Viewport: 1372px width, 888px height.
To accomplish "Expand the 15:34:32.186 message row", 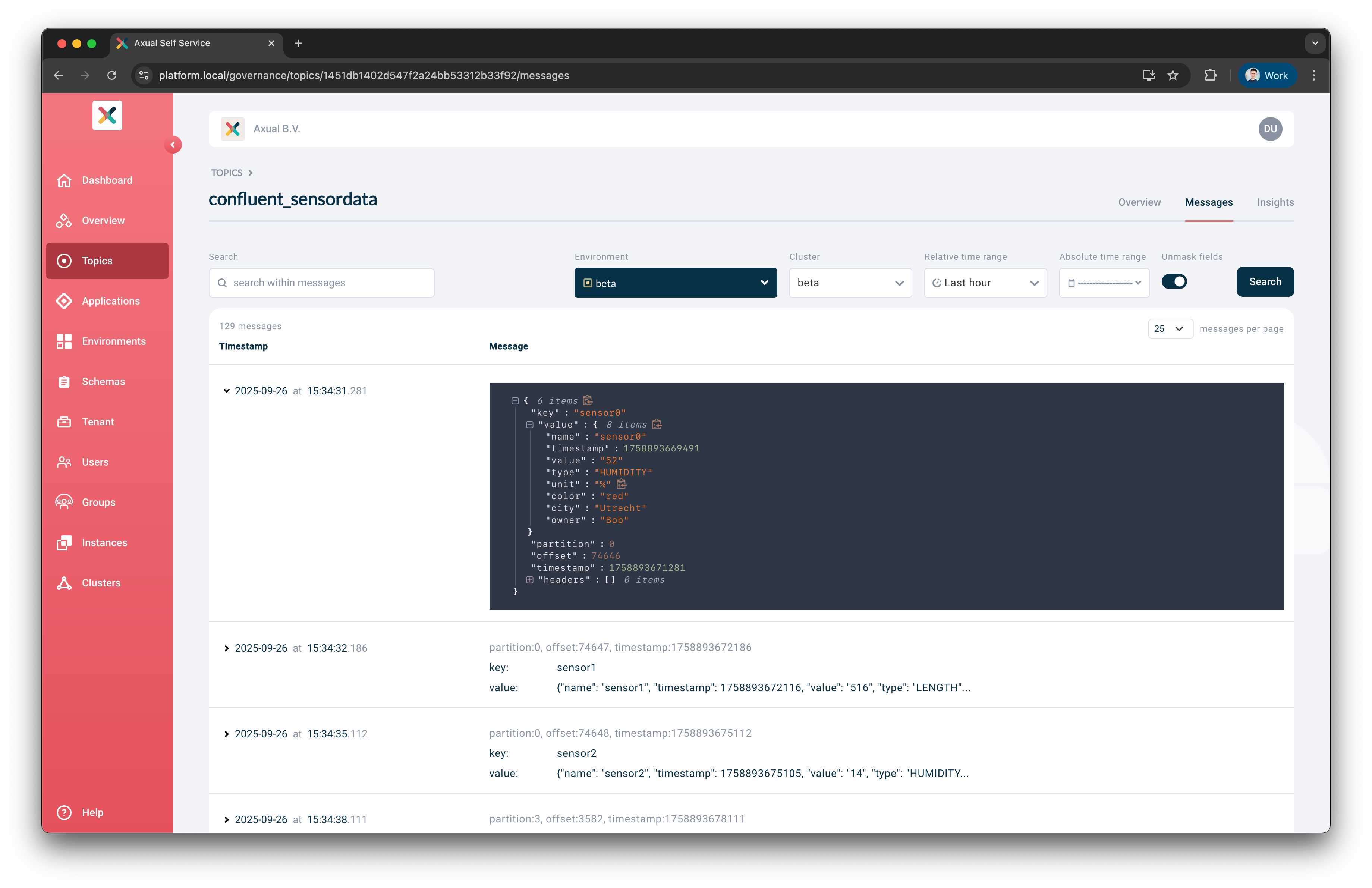I will (x=227, y=648).
